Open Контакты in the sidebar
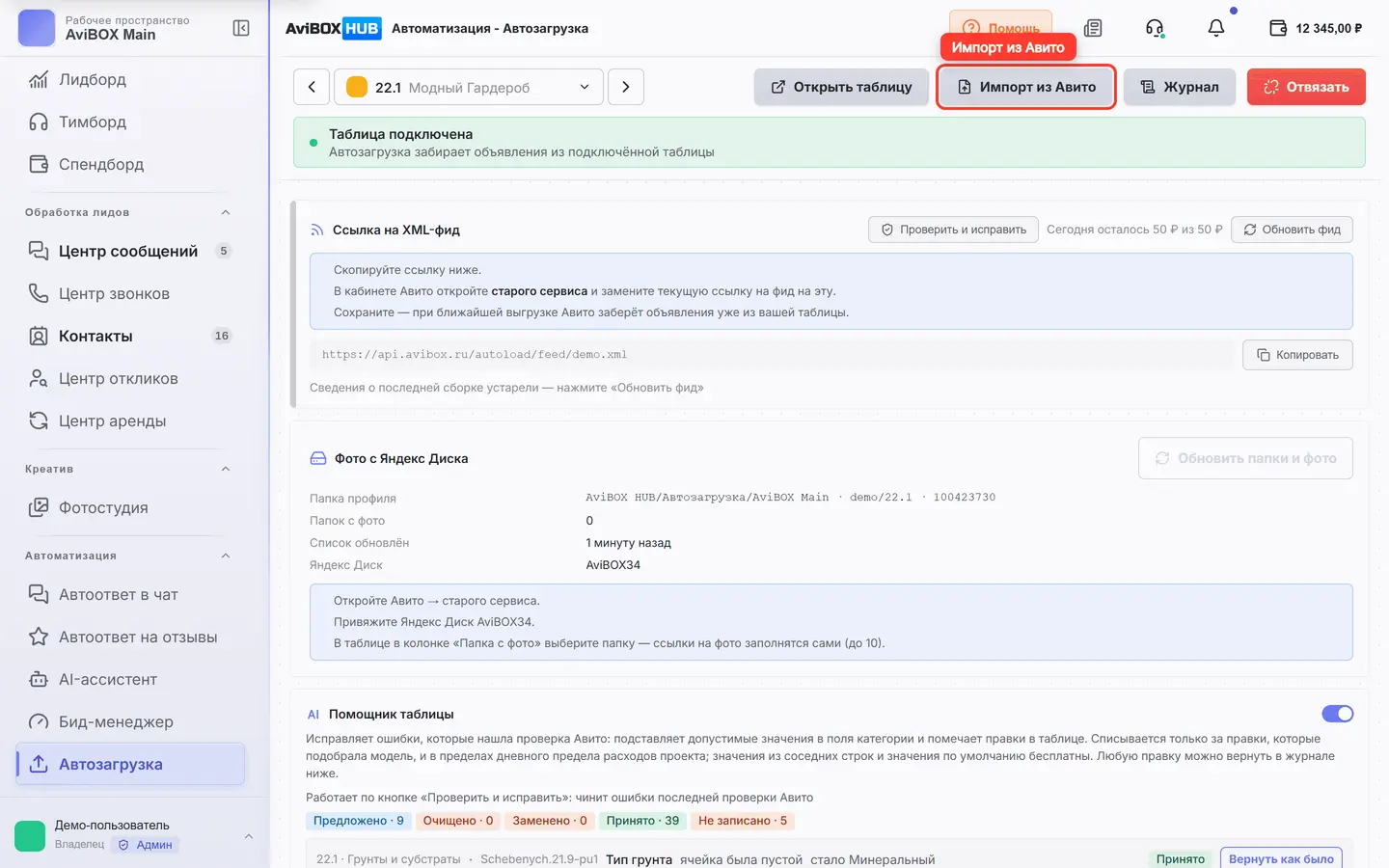Screen dimensions: 1389x868 (131, 336)
